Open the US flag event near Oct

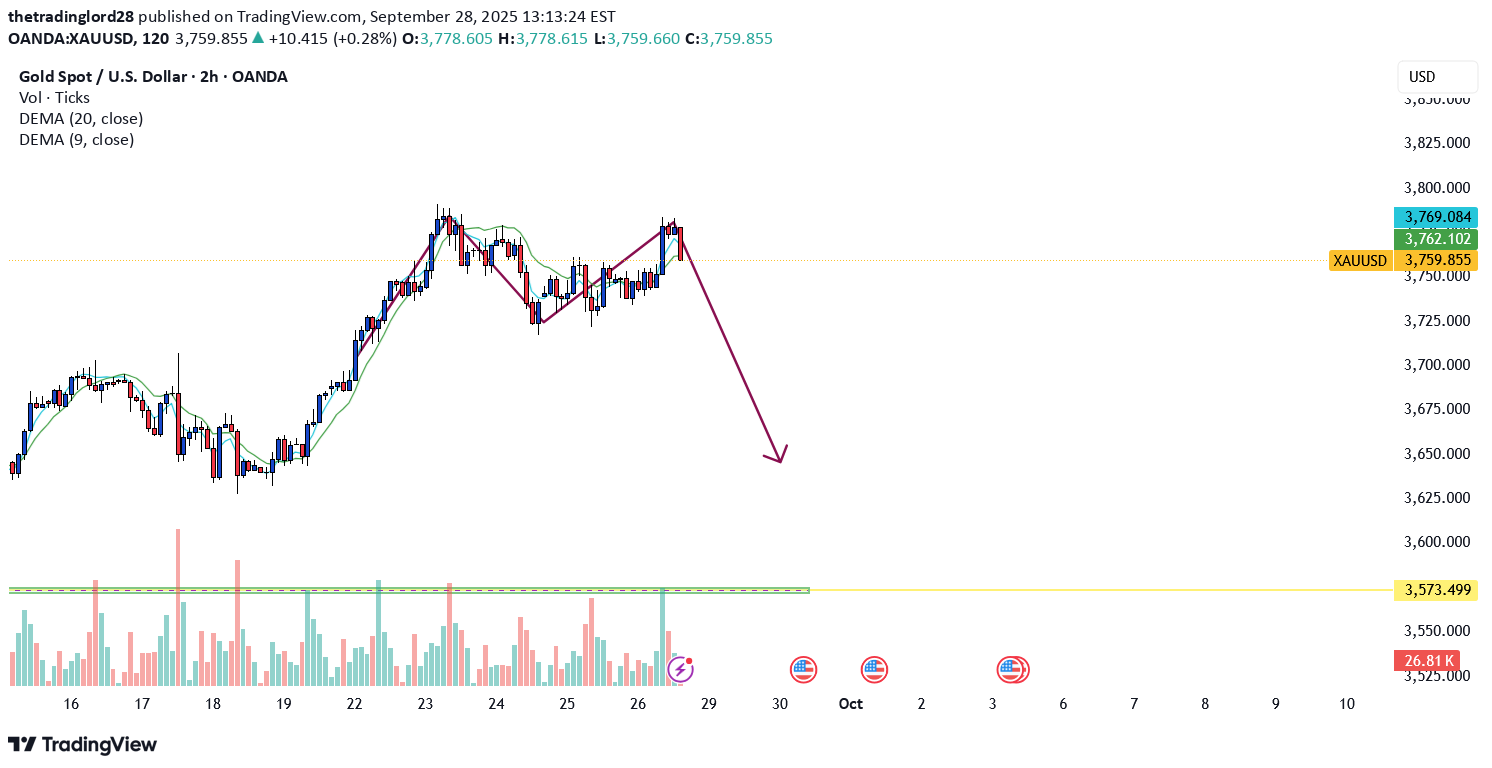click(874, 669)
